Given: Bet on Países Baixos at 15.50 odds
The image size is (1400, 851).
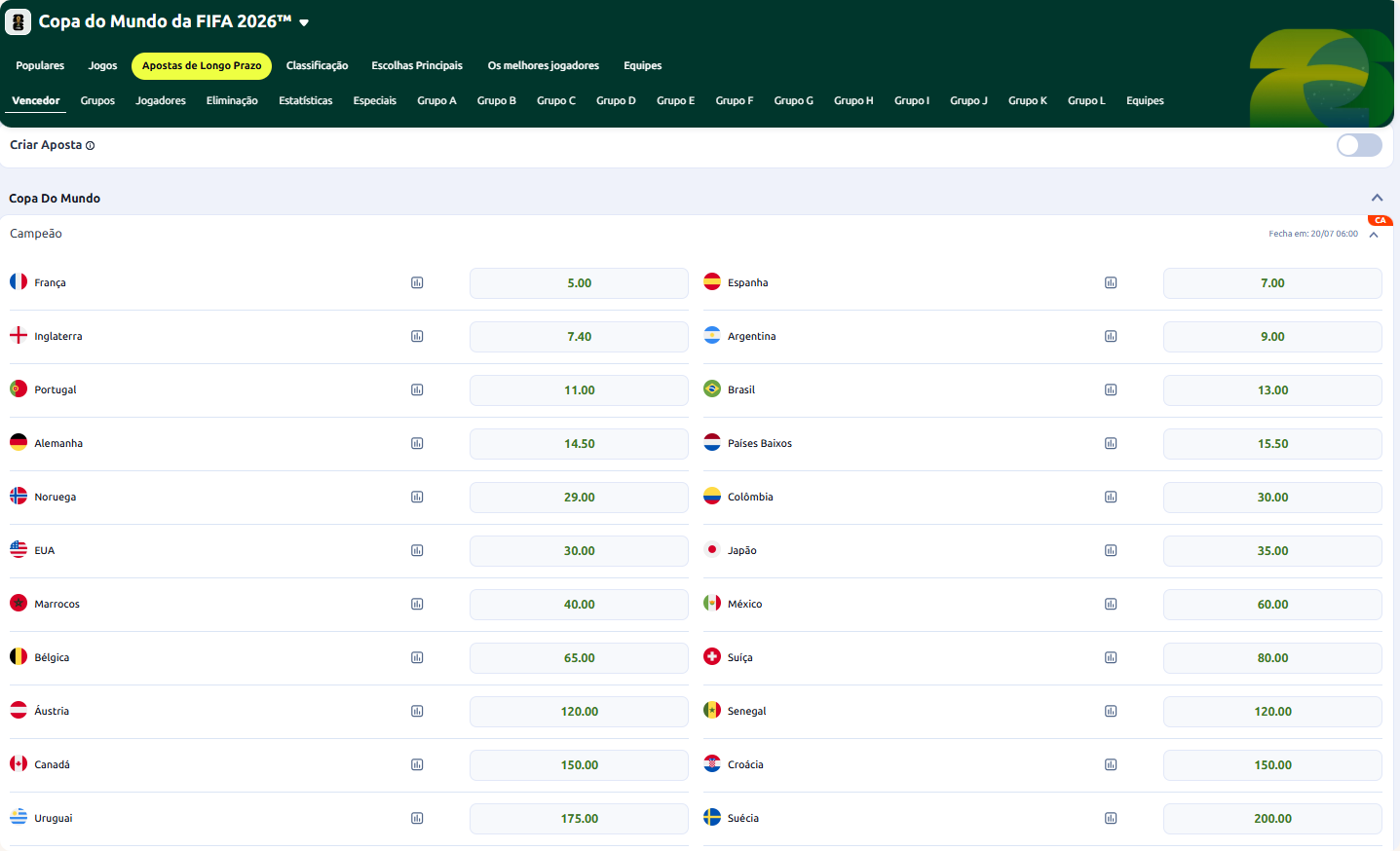Looking at the screenshot, I should click(1272, 444).
